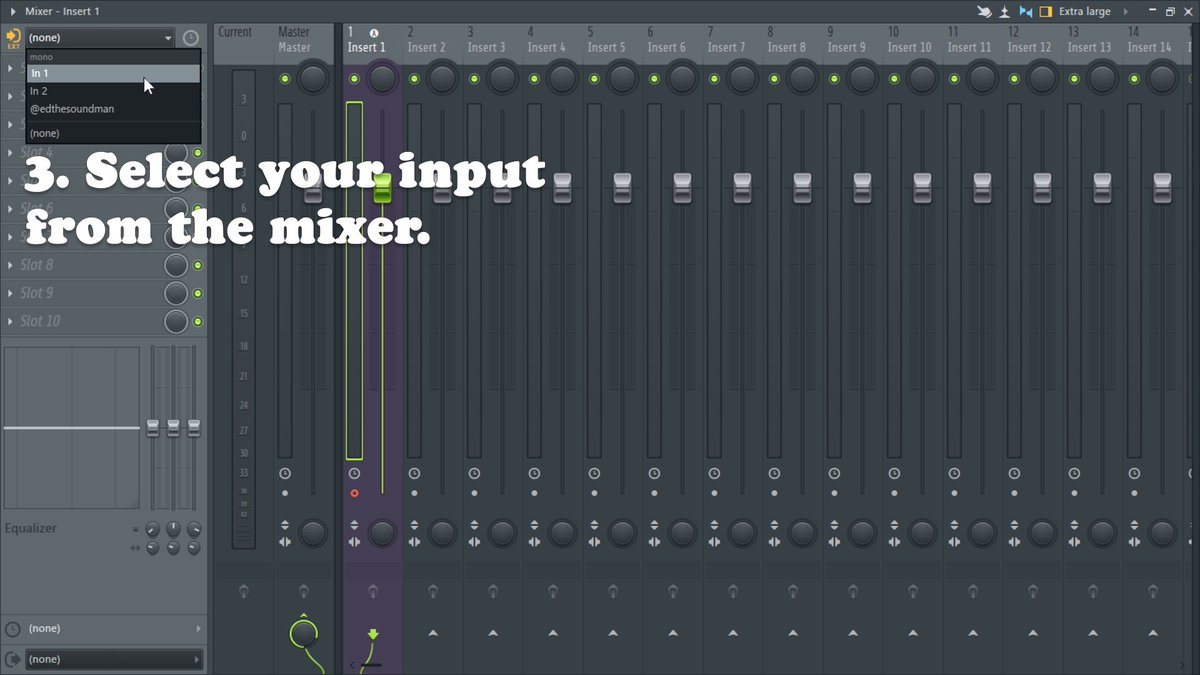Click Insert 1 FX link icon
The width and height of the screenshot is (1200, 675).
pos(373,591)
